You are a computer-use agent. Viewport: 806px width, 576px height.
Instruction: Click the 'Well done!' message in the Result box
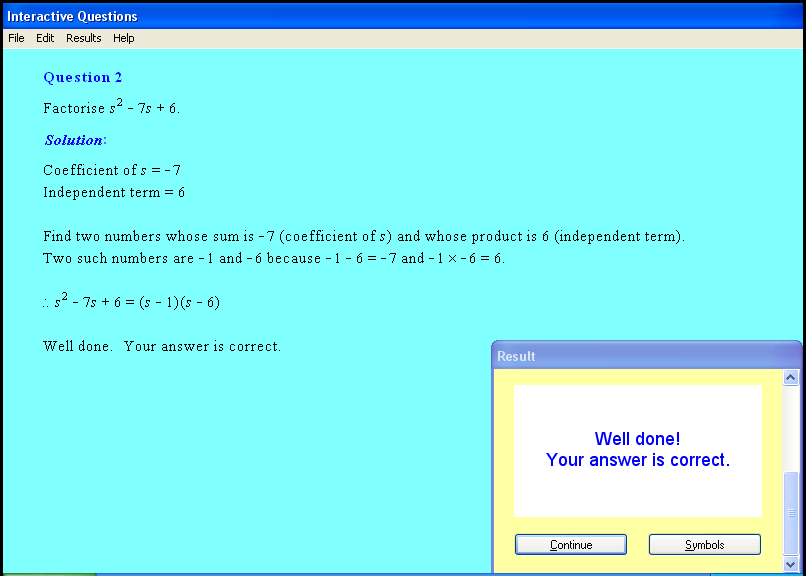(637, 439)
